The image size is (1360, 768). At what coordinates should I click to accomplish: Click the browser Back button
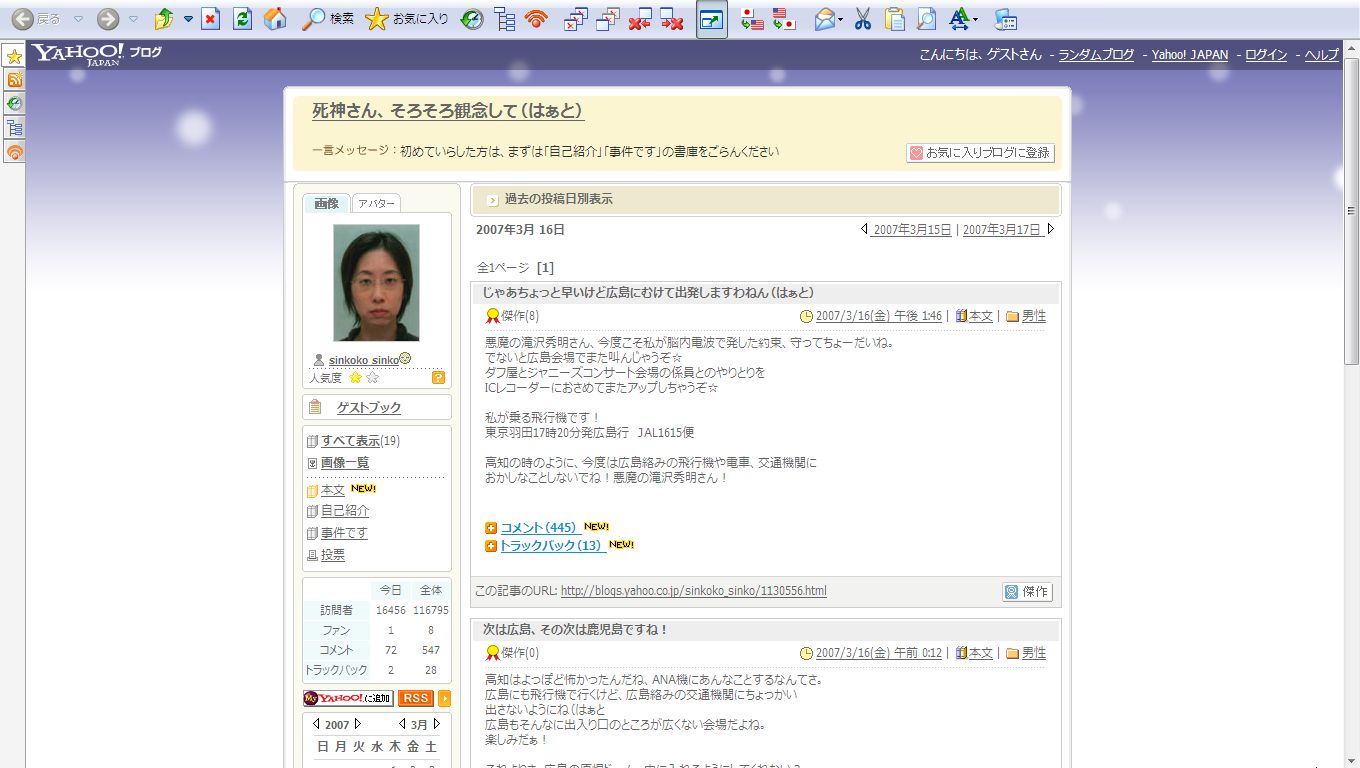click(36, 19)
